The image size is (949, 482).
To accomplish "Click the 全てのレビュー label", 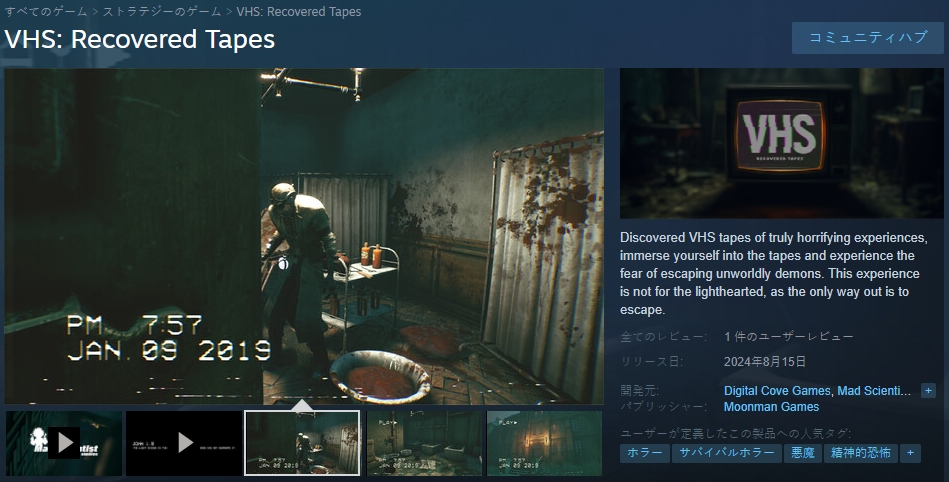I will pyautogui.click(x=663, y=337).
